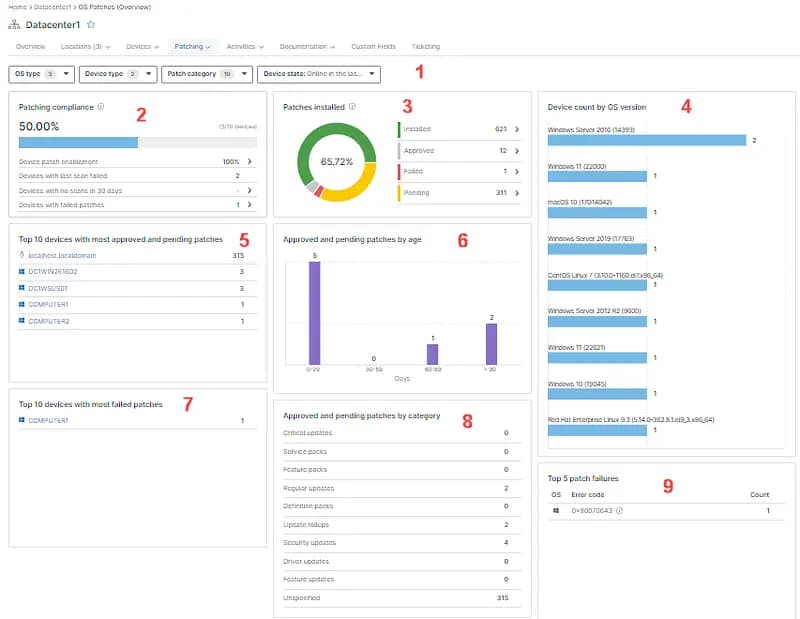Click the Windows icon next to COMPUTER1 failed patches

[23, 418]
